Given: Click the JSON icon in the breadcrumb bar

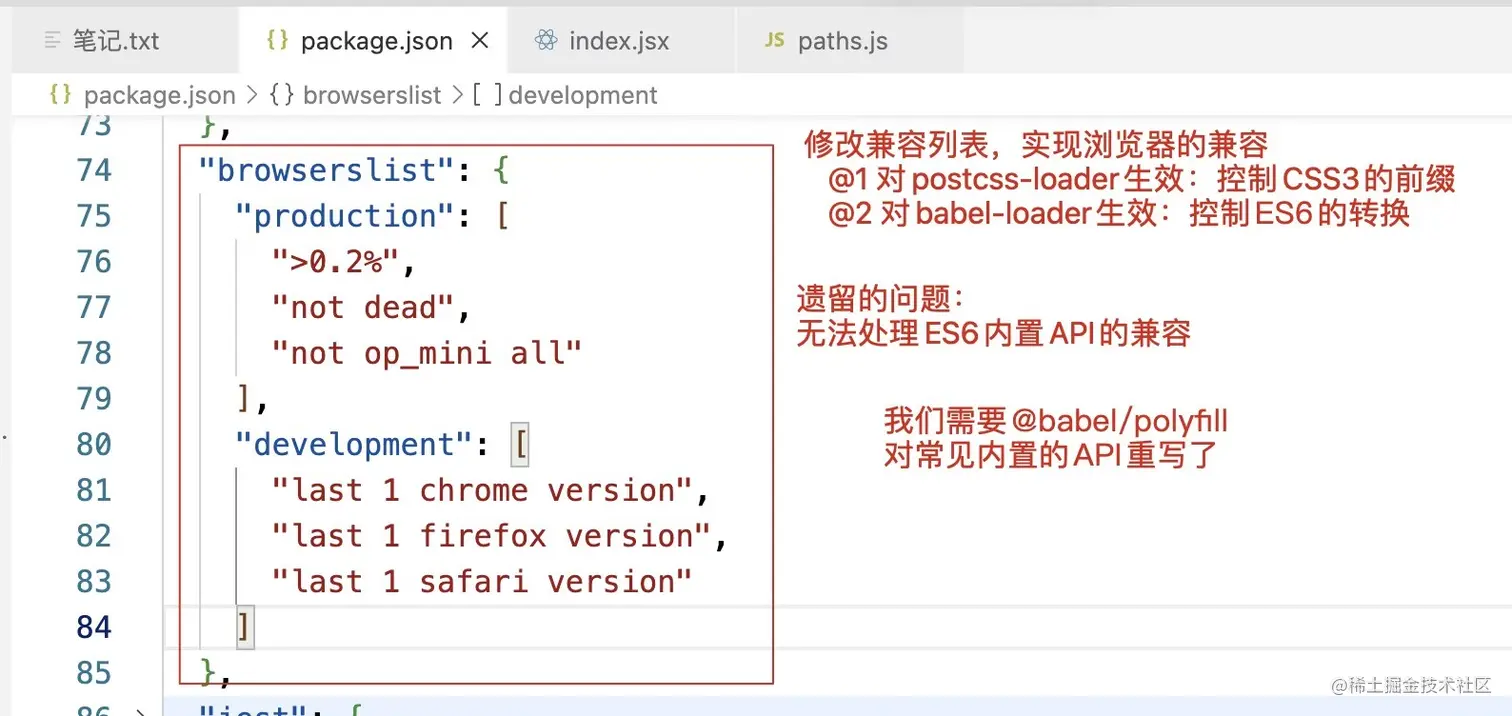Looking at the screenshot, I should coord(58,94).
